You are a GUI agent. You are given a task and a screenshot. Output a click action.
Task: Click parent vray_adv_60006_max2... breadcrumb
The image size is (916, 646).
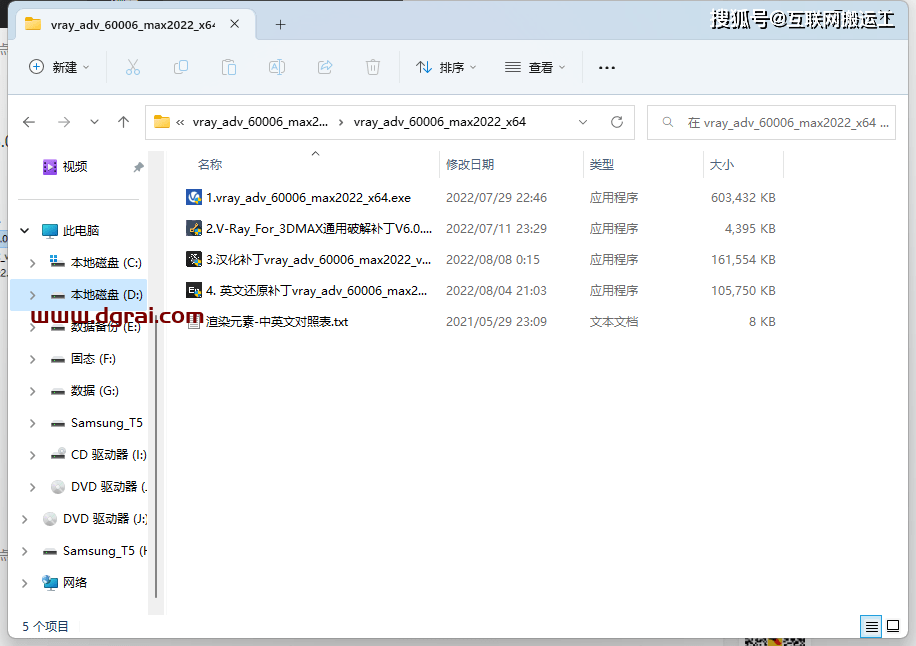coord(260,122)
